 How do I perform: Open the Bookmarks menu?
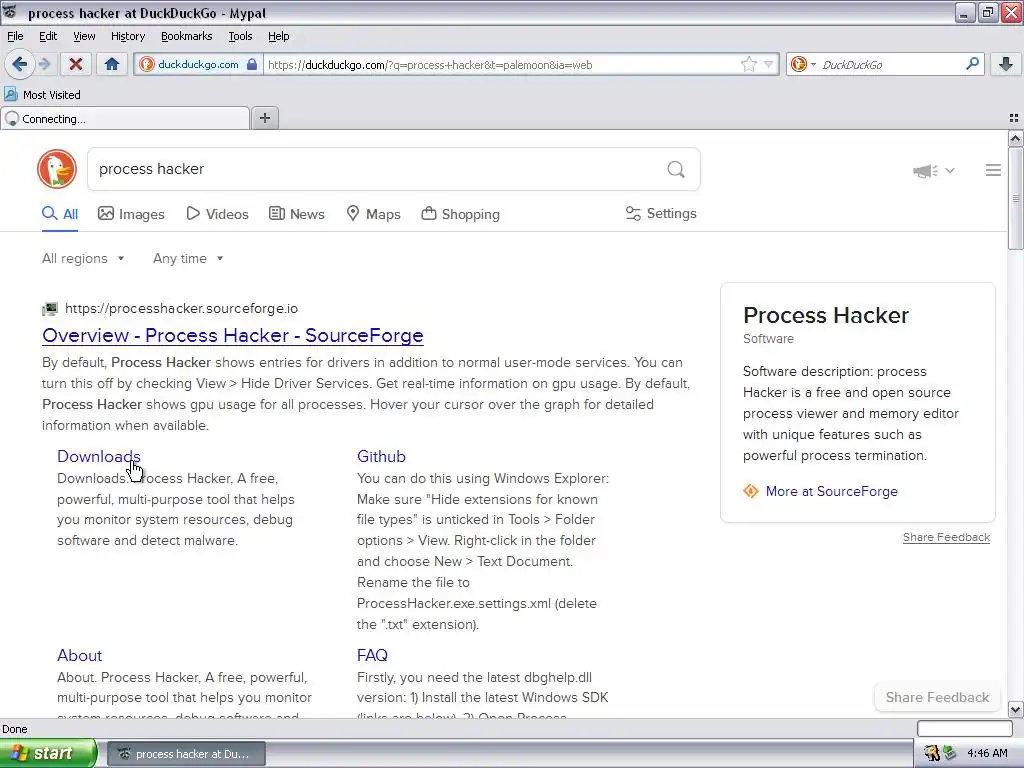point(186,36)
